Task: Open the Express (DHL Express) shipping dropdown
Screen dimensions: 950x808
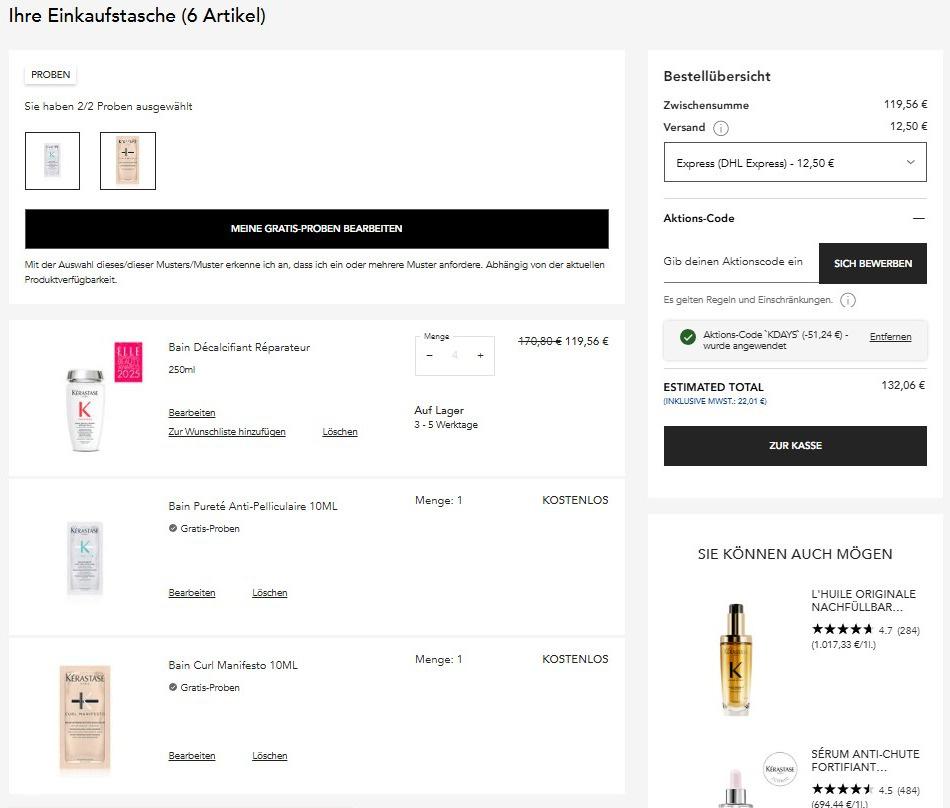Action: click(x=795, y=162)
